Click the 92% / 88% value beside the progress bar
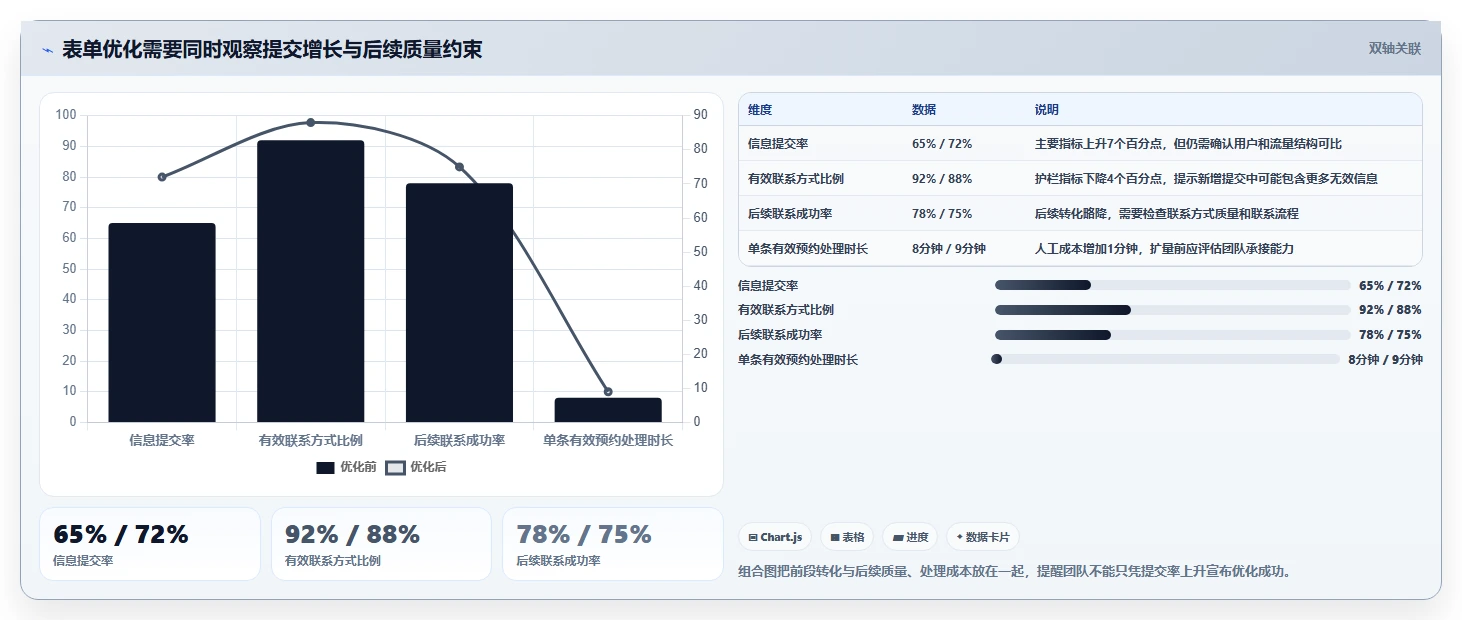This screenshot has width=1462, height=620. click(1390, 310)
